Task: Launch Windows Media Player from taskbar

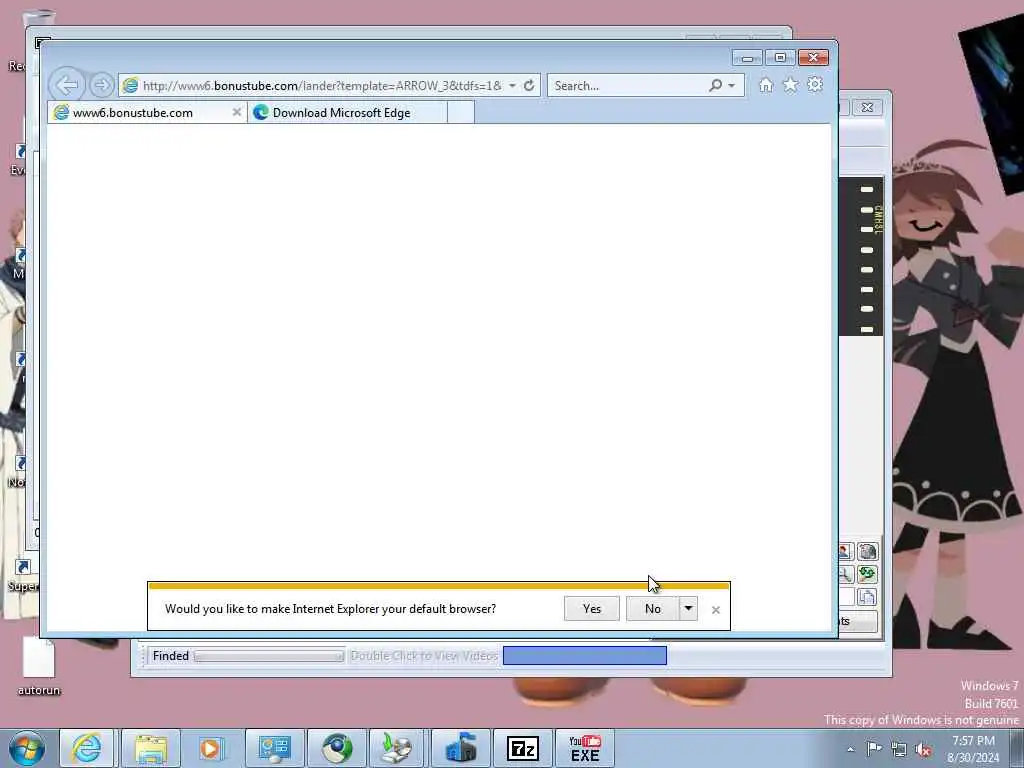Action: pyautogui.click(x=210, y=748)
